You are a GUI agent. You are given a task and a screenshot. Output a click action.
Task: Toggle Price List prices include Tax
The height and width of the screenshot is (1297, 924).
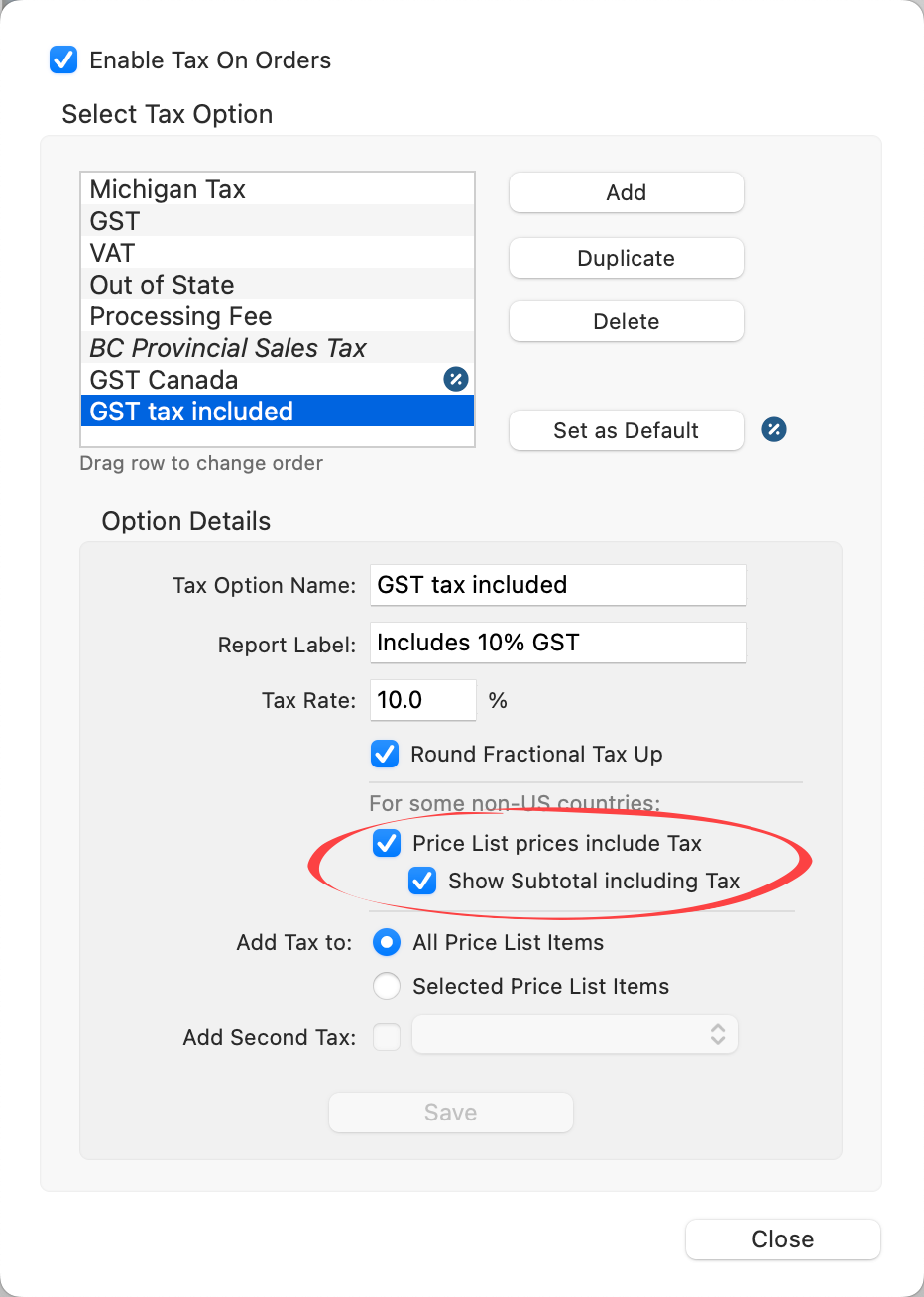(387, 843)
